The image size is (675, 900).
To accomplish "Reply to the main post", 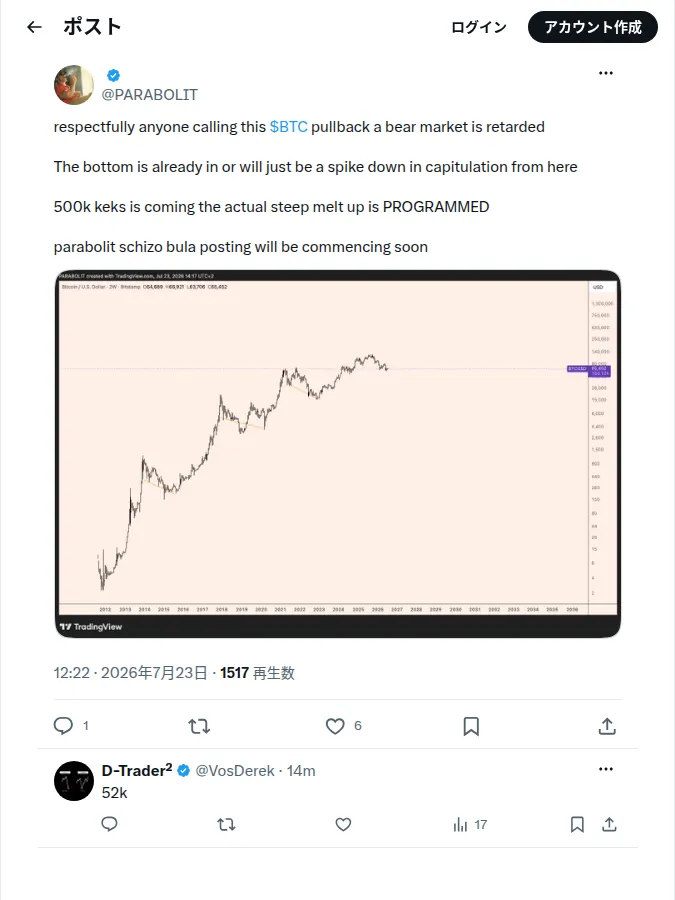I will click(63, 726).
